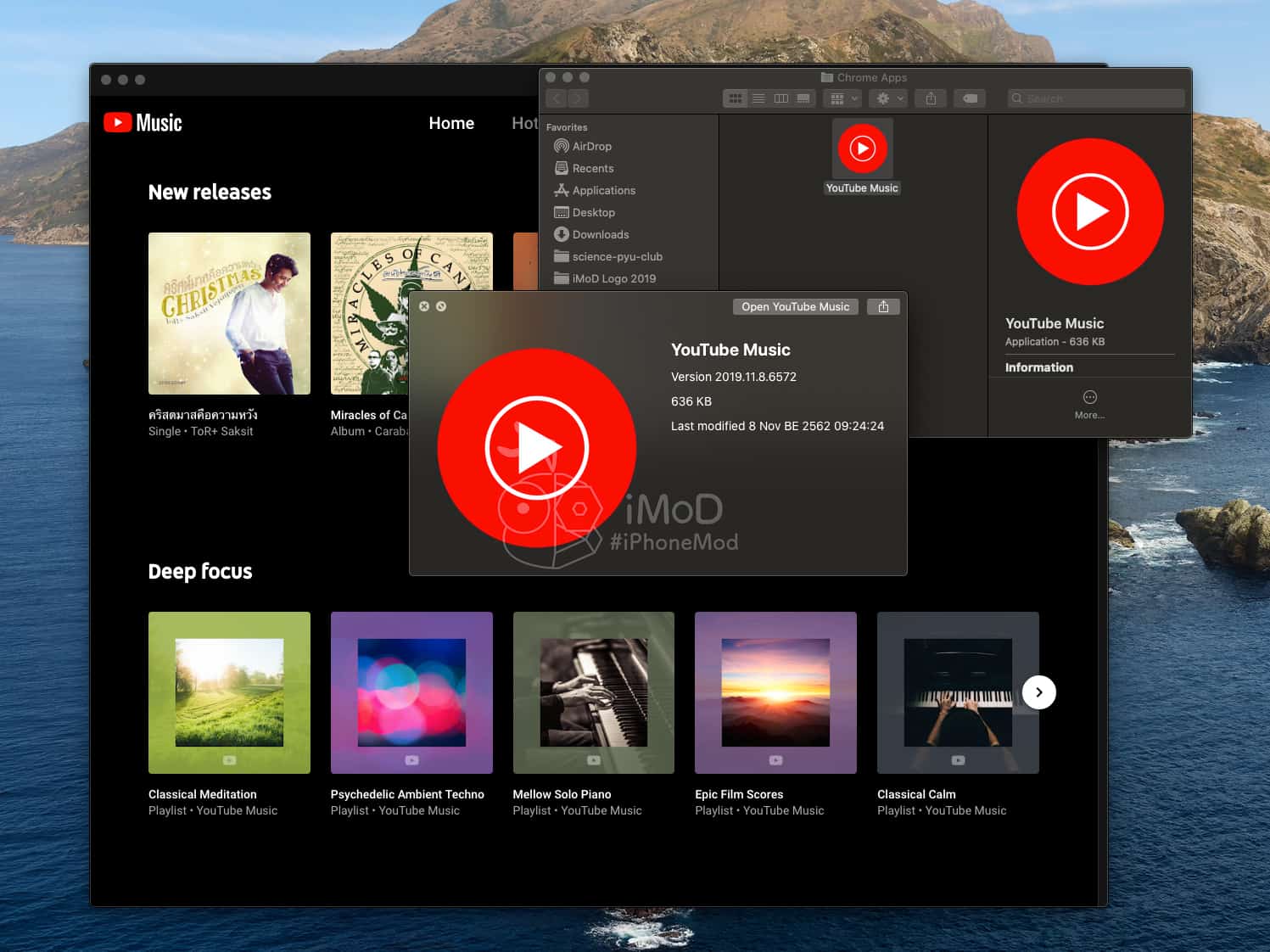Open the Classical Meditation playlist cover

(x=229, y=692)
